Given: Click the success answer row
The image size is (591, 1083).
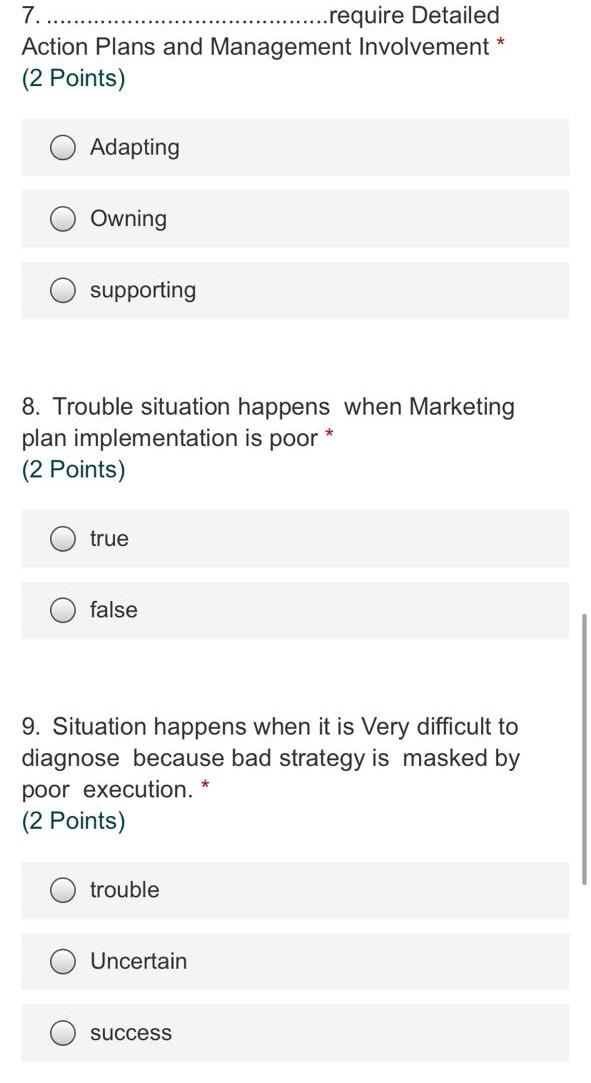Looking at the screenshot, I should click(x=295, y=1033).
